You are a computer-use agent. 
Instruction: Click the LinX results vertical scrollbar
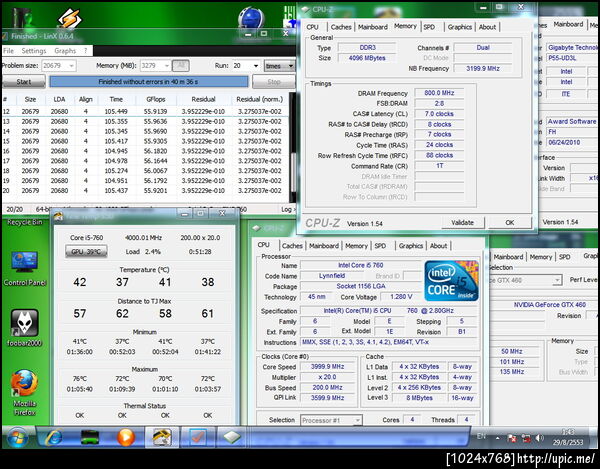pyautogui.click(x=293, y=147)
